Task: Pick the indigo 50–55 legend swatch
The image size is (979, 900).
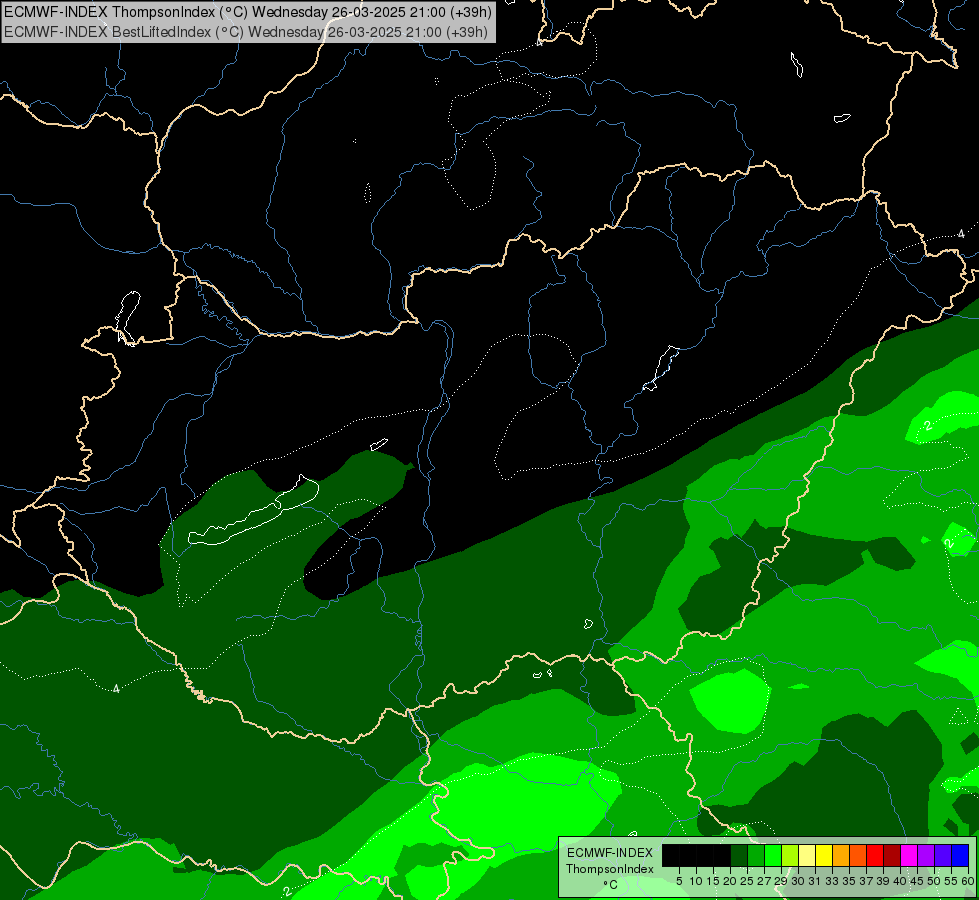Action: [x=943, y=856]
